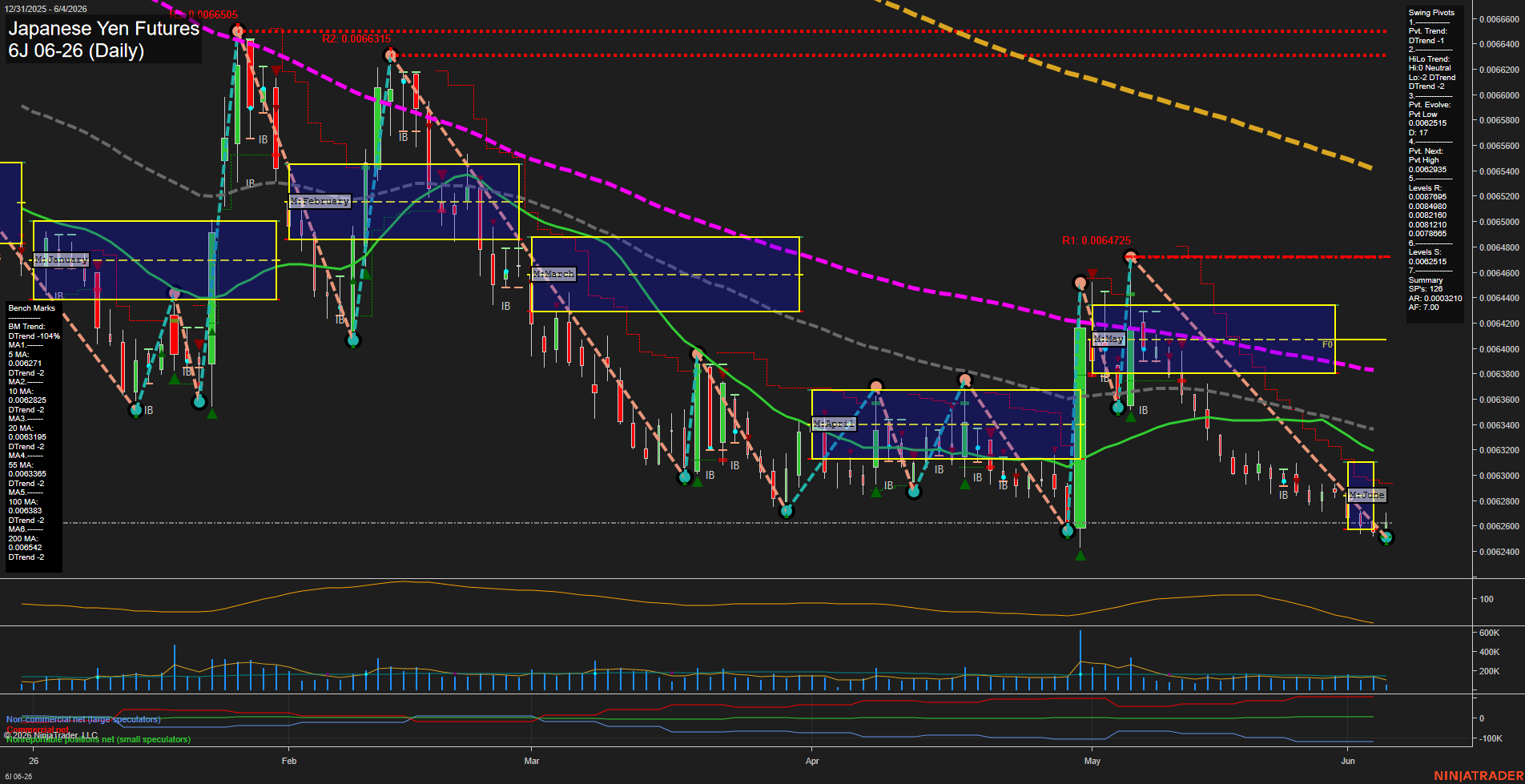Screen dimensions: 1525x784
Task: Click the 0.0066600 price axis label
Action: tap(1499, 18)
